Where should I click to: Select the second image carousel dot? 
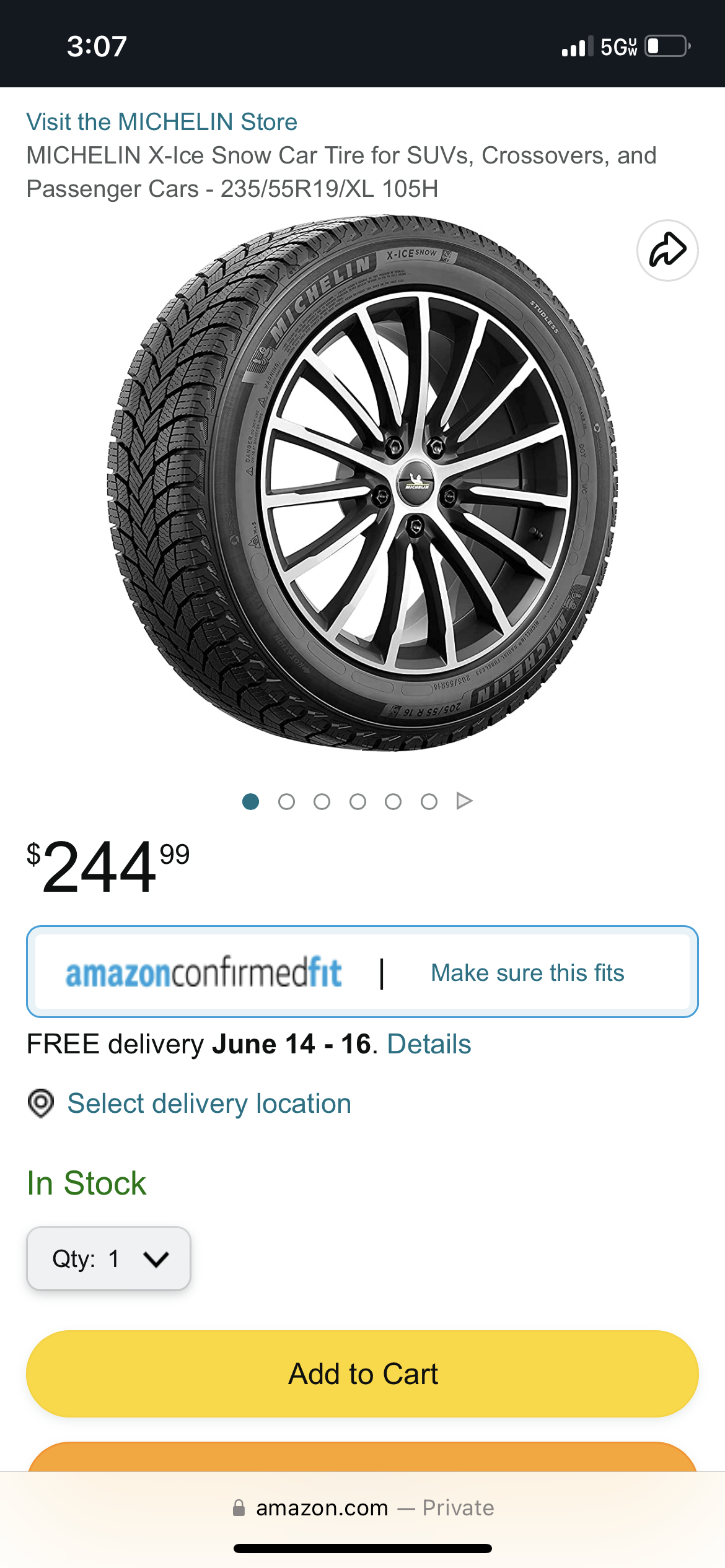(x=286, y=802)
